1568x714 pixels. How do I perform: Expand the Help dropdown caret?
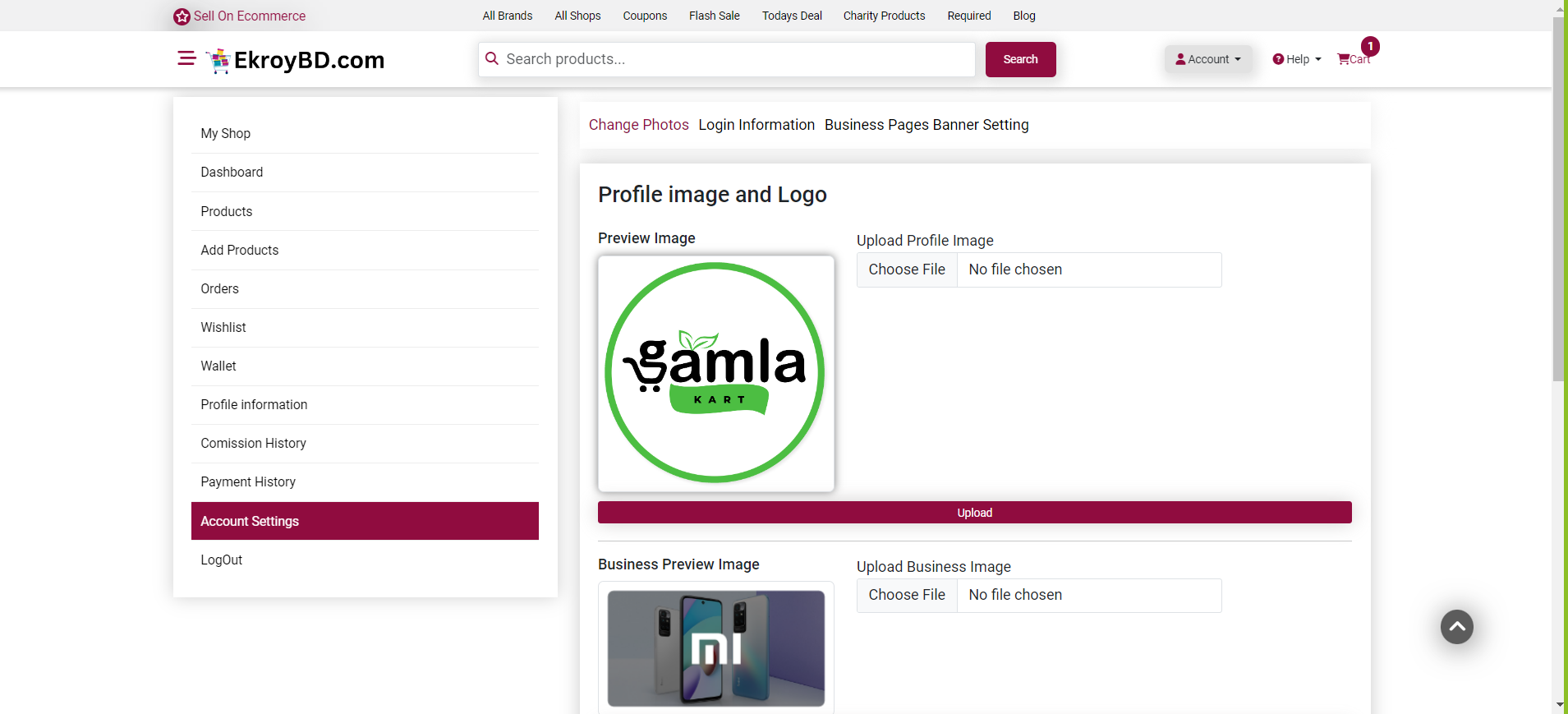[1318, 59]
